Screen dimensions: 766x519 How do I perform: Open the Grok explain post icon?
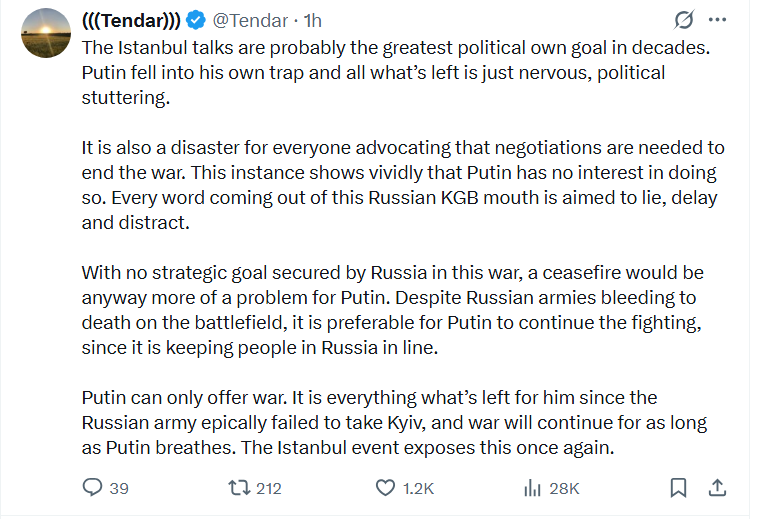point(683,20)
